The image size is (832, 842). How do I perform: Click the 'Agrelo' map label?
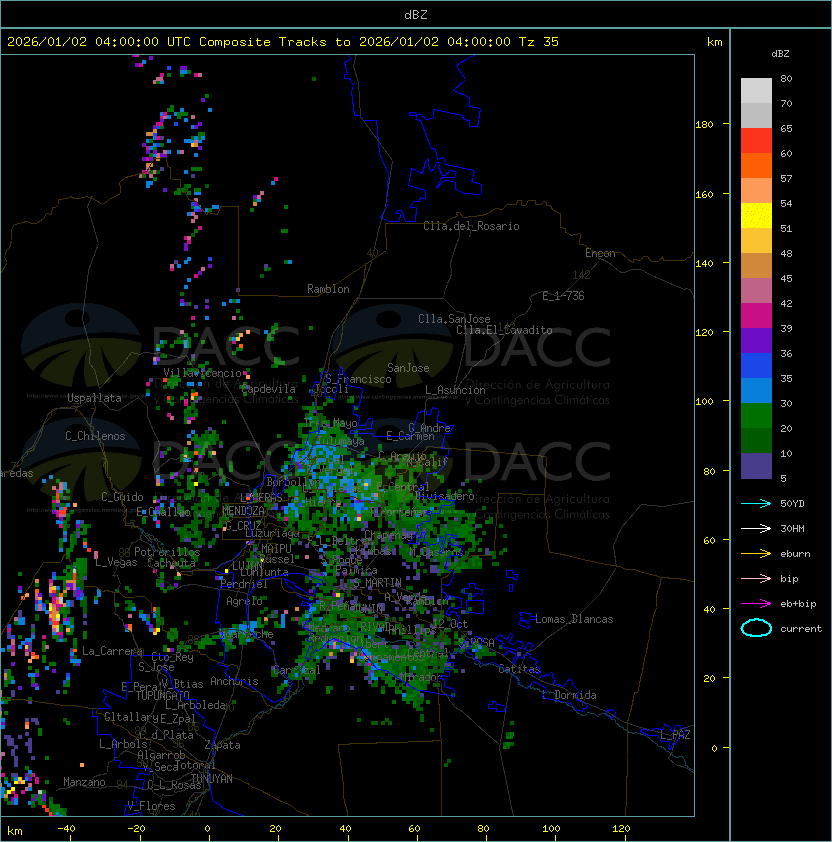click(x=244, y=601)
